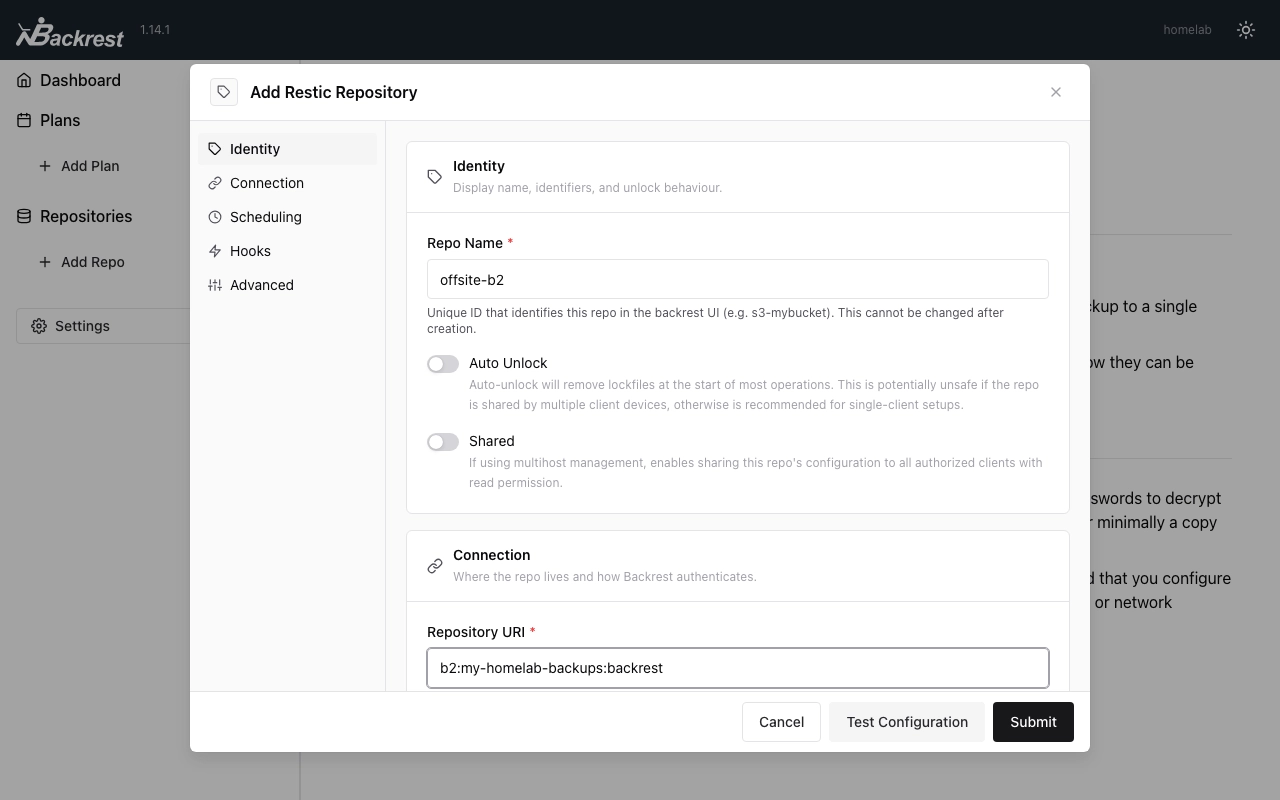The height and width of the screenshot is (800, 1280).
Task: Click the Connection card header link icon
Action: [435, 566]
